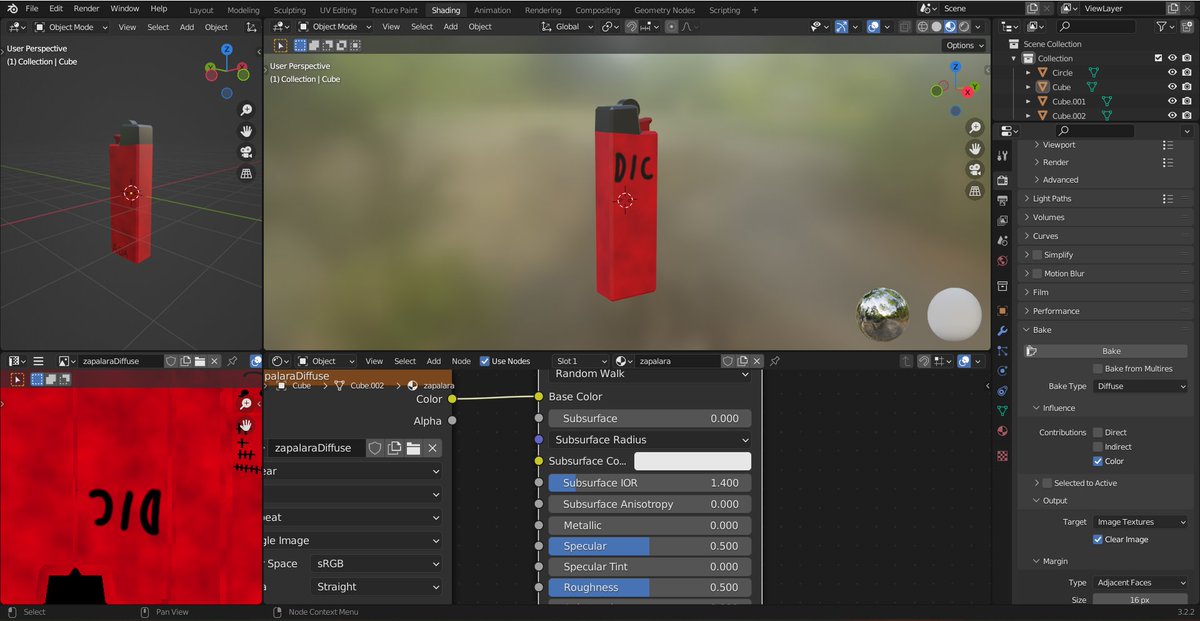Open Options button in main viewport
The height and width of the screenshot is (621, 1200).
click(964, 45)
